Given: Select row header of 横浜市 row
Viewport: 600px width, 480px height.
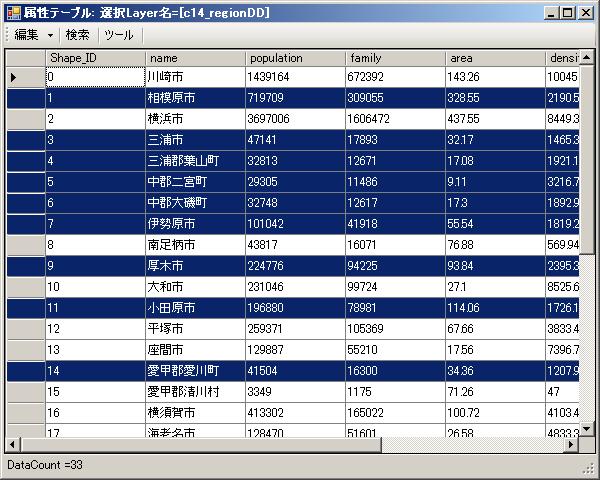Looking at the screenshot, I should 25,119.
